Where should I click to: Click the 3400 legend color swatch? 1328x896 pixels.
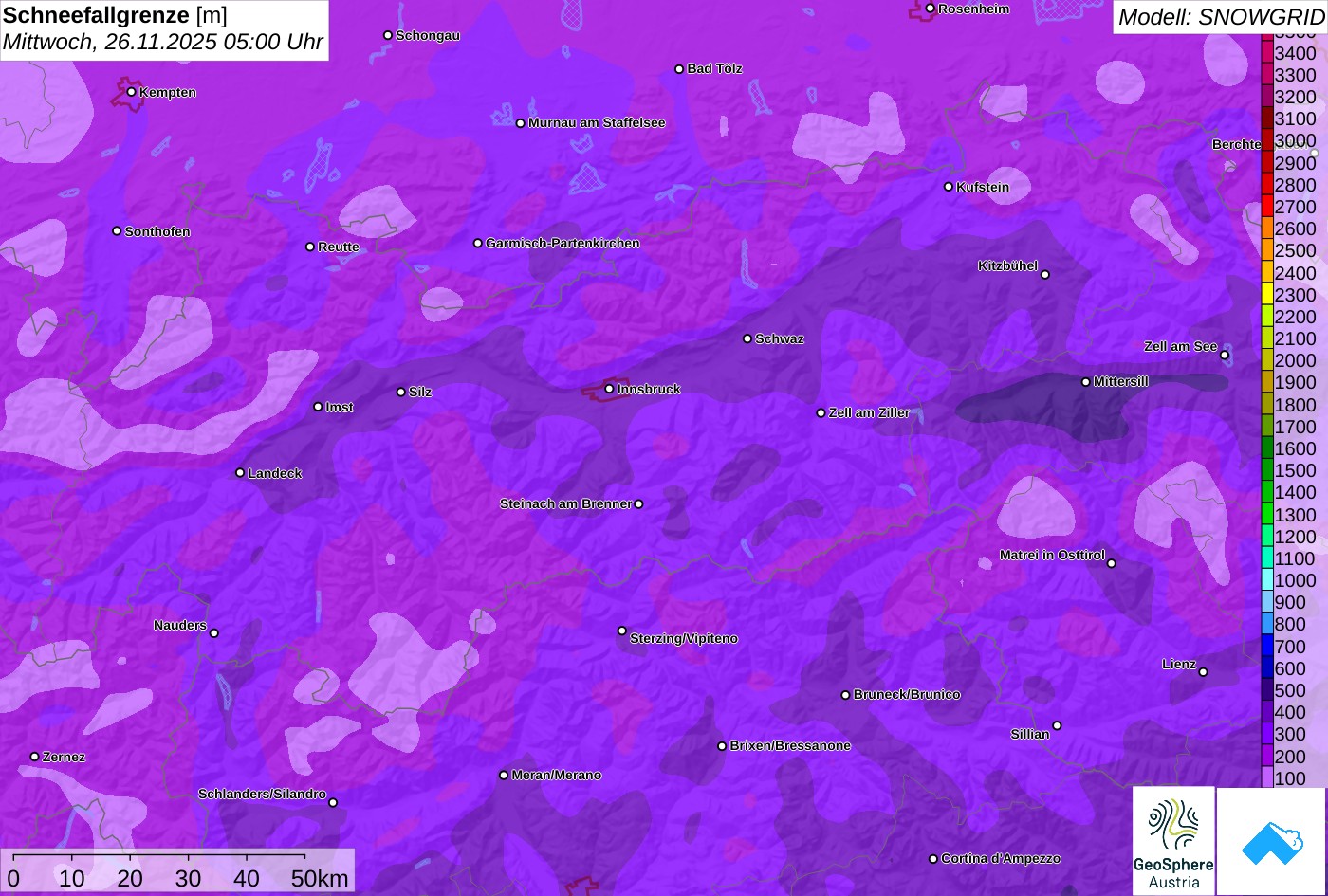pyautogui.click(x=1266, y=53)
